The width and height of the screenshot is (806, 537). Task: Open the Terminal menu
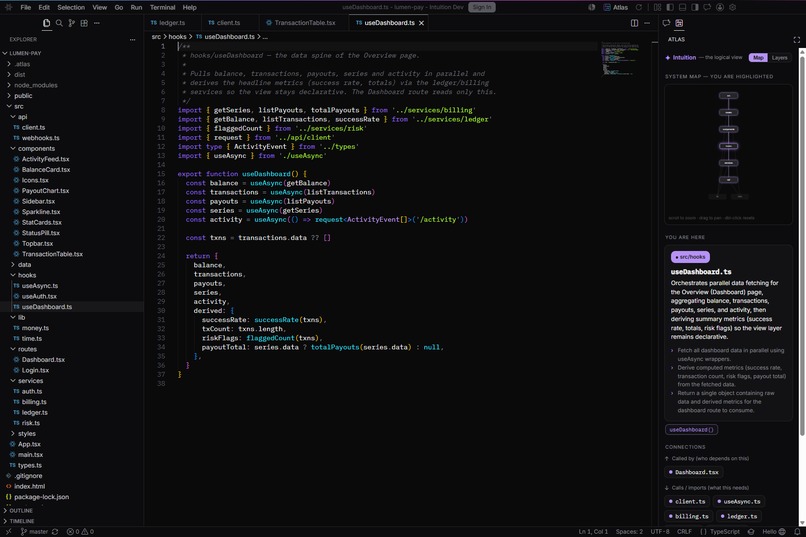162,7
